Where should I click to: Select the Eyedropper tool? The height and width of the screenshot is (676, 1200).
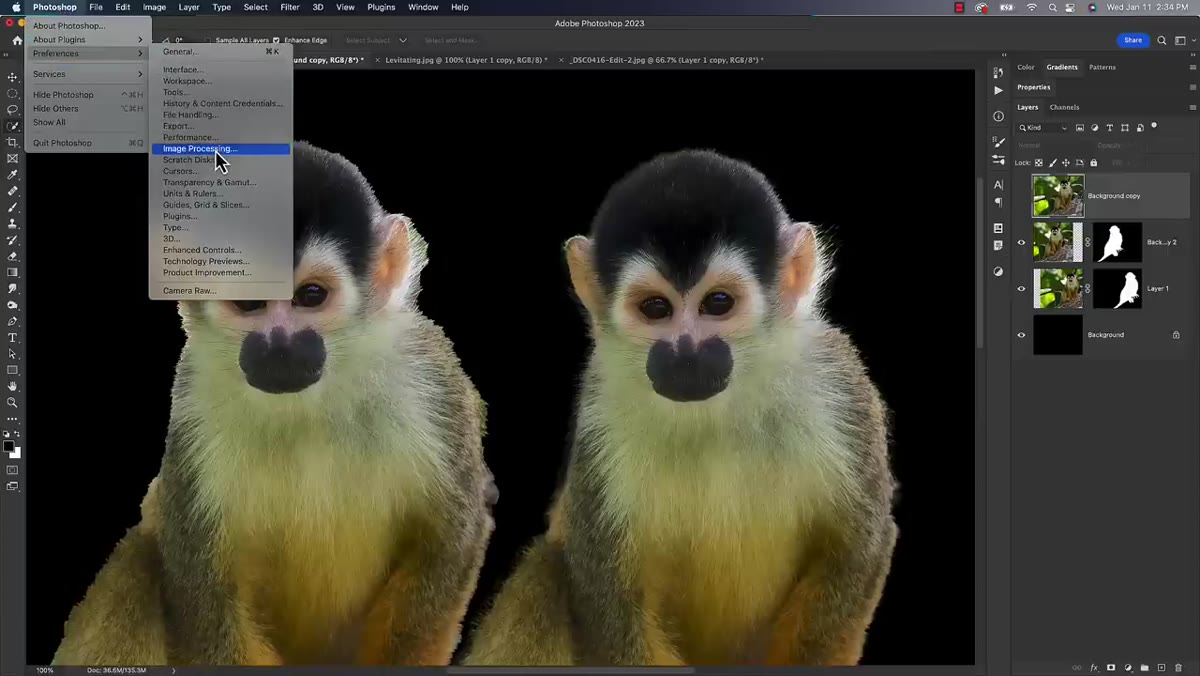click(x=12, y=175)
